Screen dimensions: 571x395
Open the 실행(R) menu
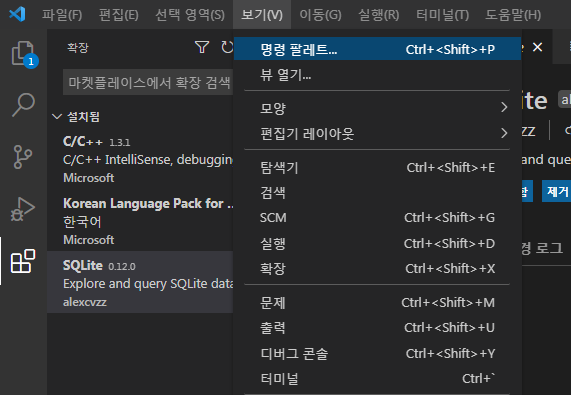[x=378, y=15]
